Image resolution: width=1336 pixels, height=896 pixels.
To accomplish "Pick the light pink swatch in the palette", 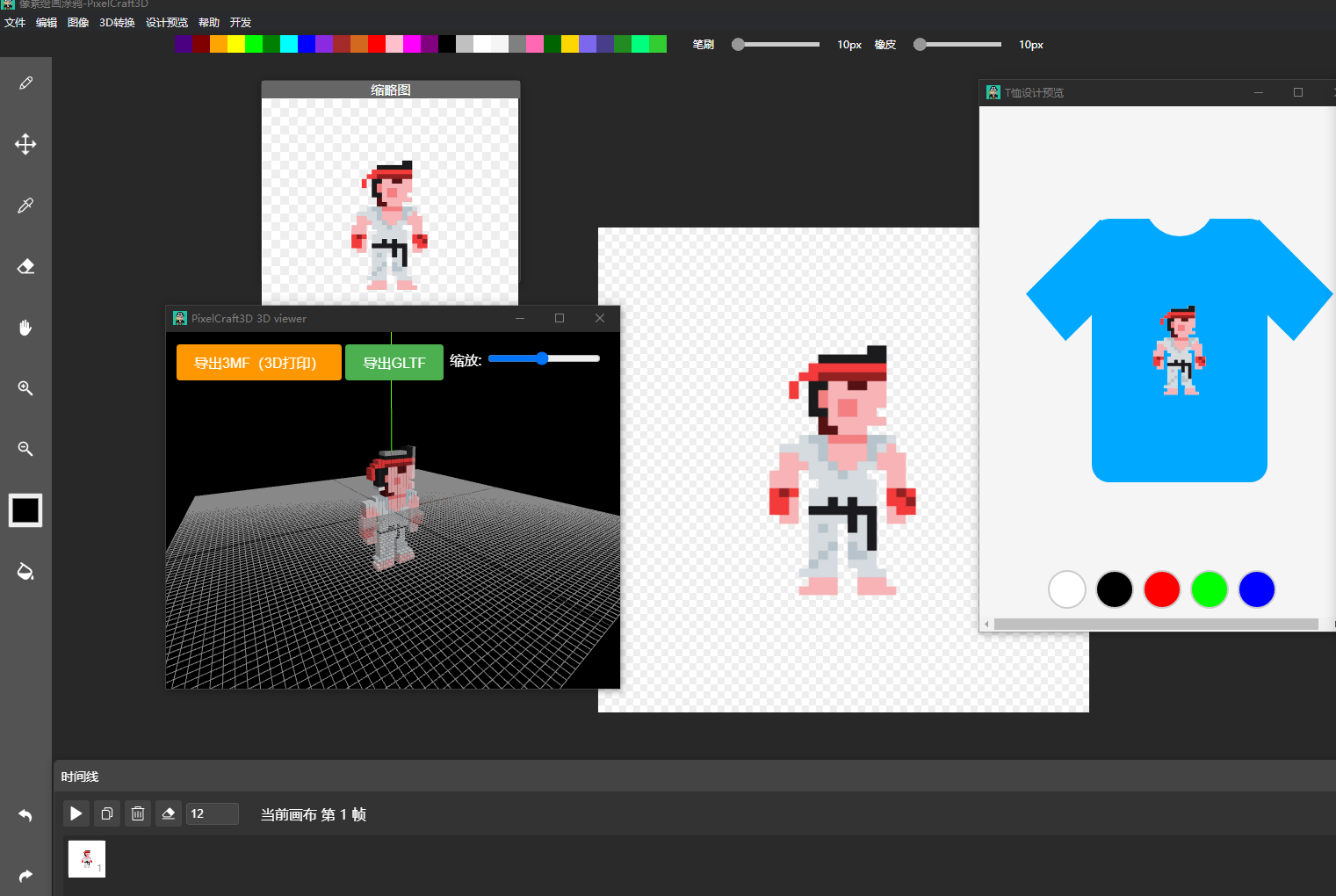I will [394, 44].
